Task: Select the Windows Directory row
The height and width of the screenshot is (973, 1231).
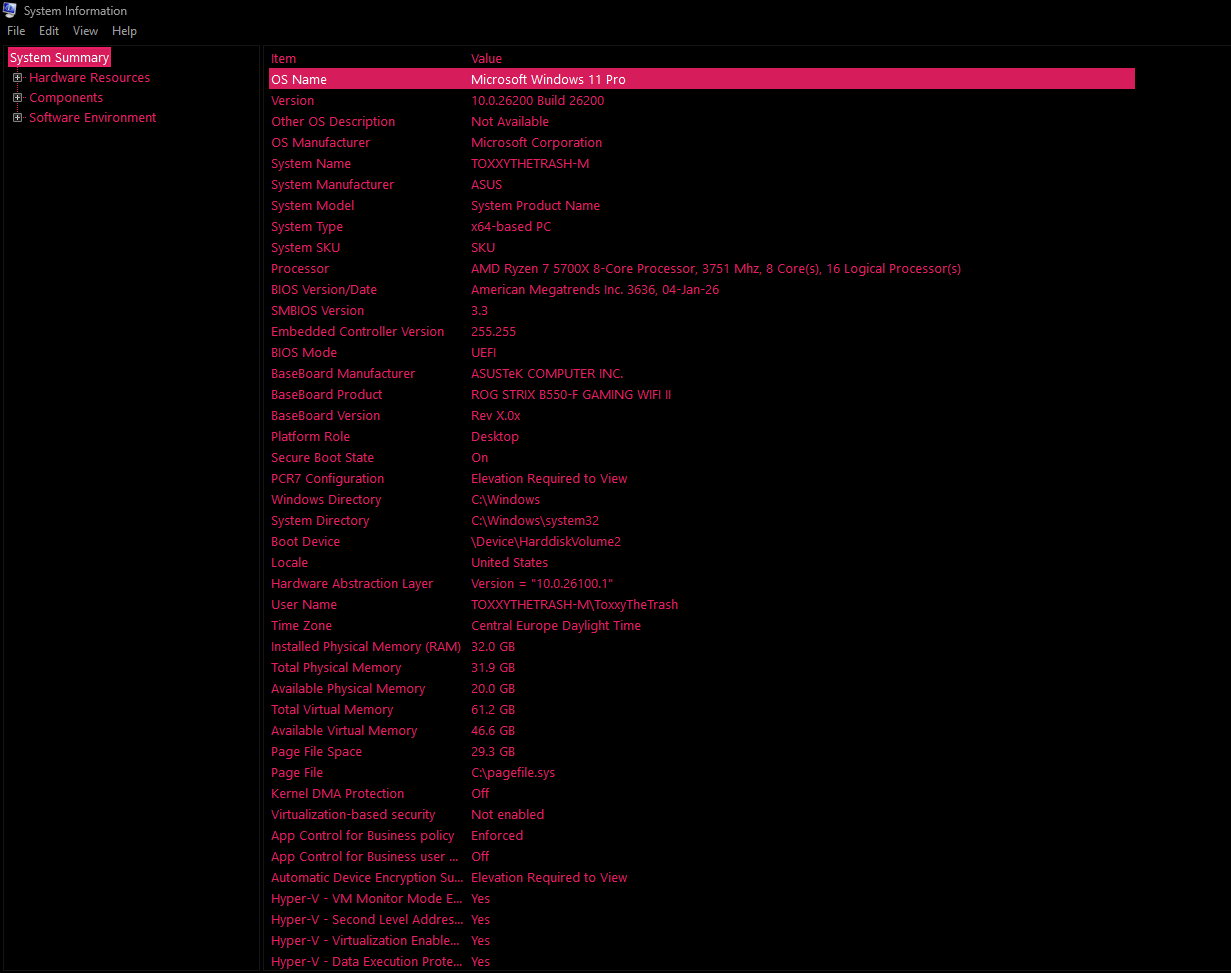Action: point(702,500)
